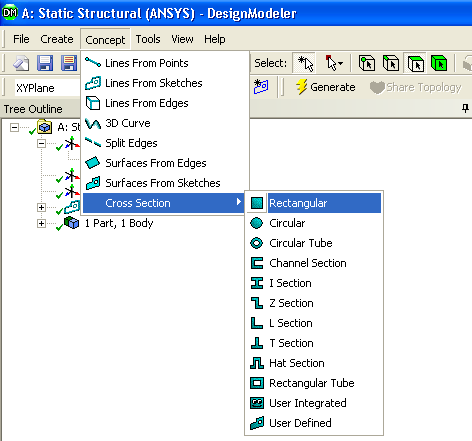Choose Lines From Edges

[165, 103]
